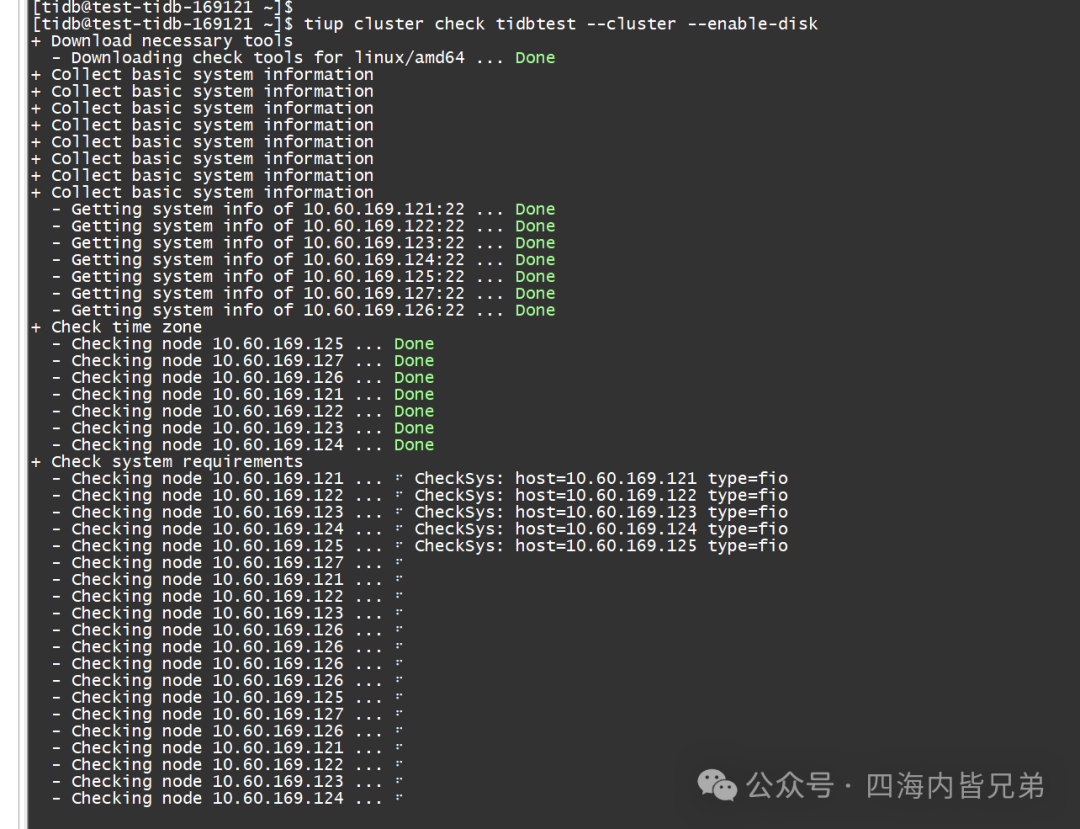Click 'Checking node 10.60.169.125 ... Done' line
Screen dimensions: 1080x829
point(242,344)
